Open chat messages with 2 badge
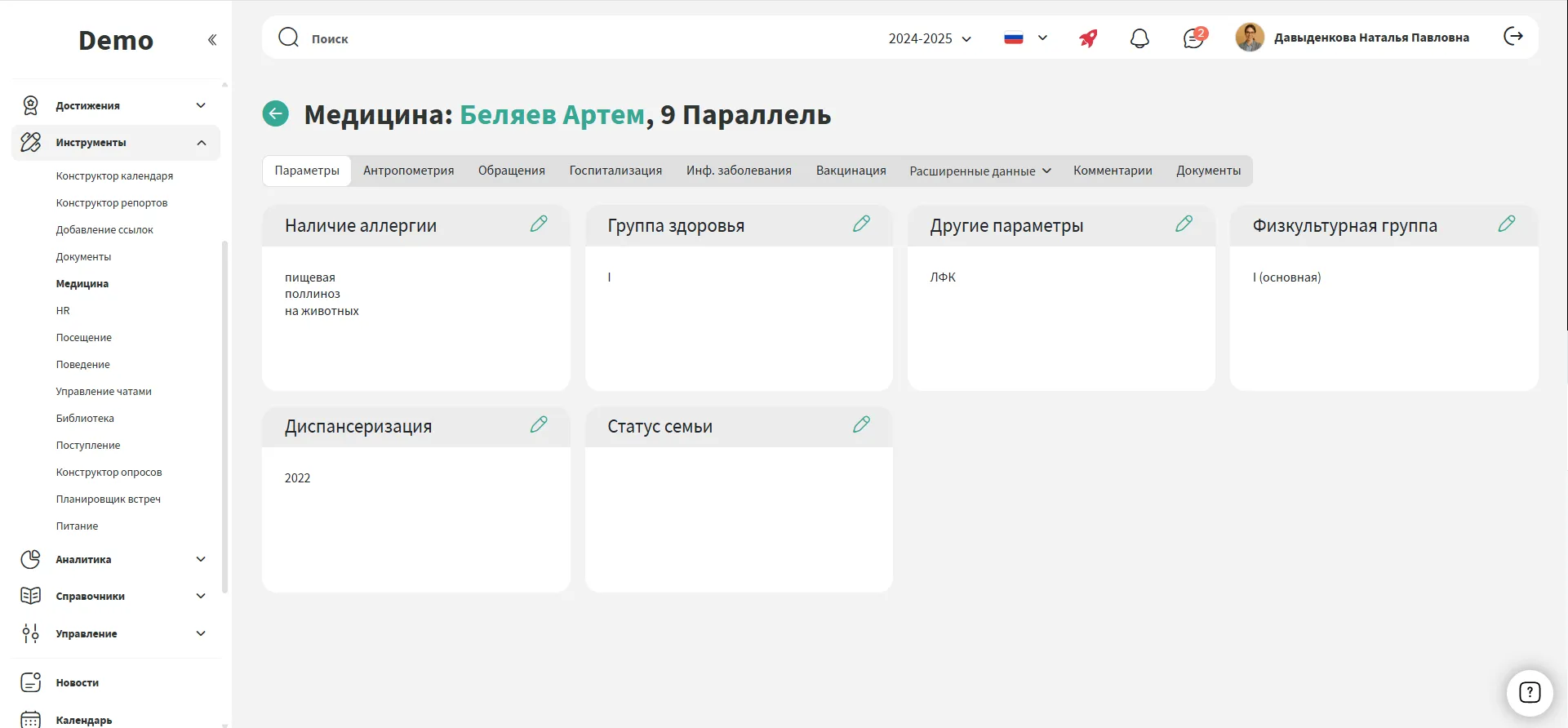This screenshot has height=728, width=1568. 1193,38
